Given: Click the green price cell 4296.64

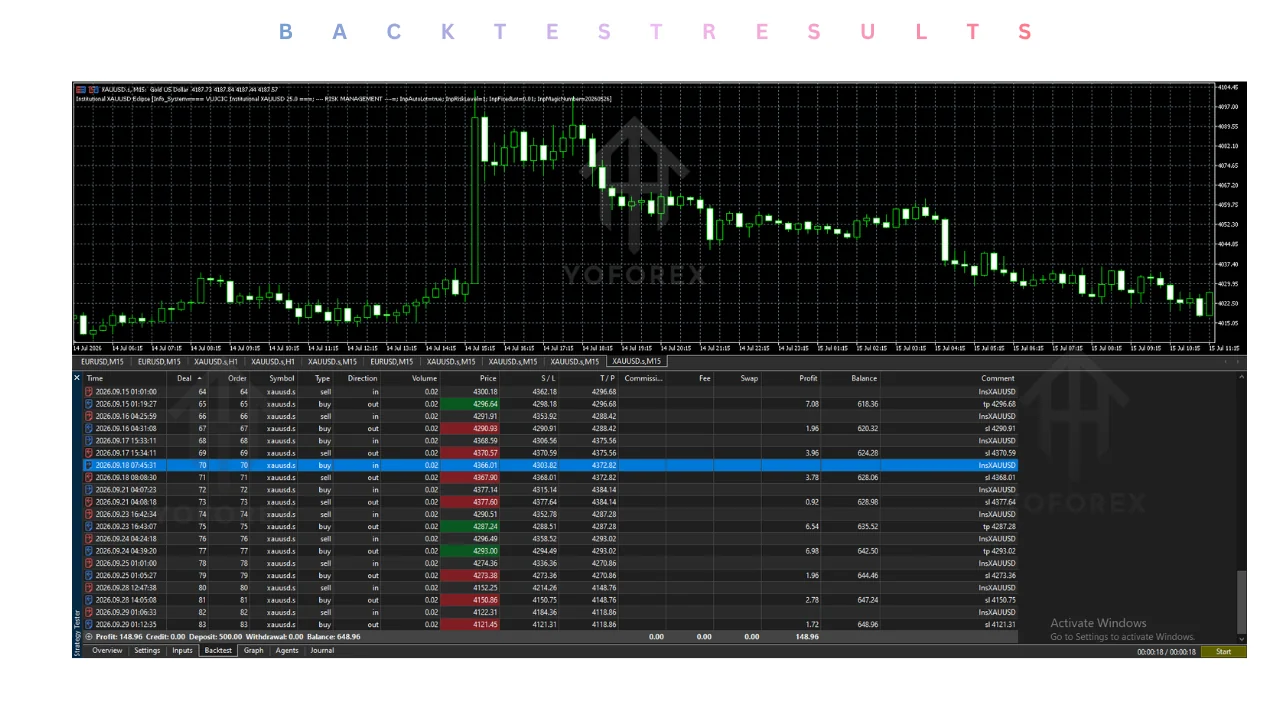Looking at the screenshot, I should tap(470, 404).
